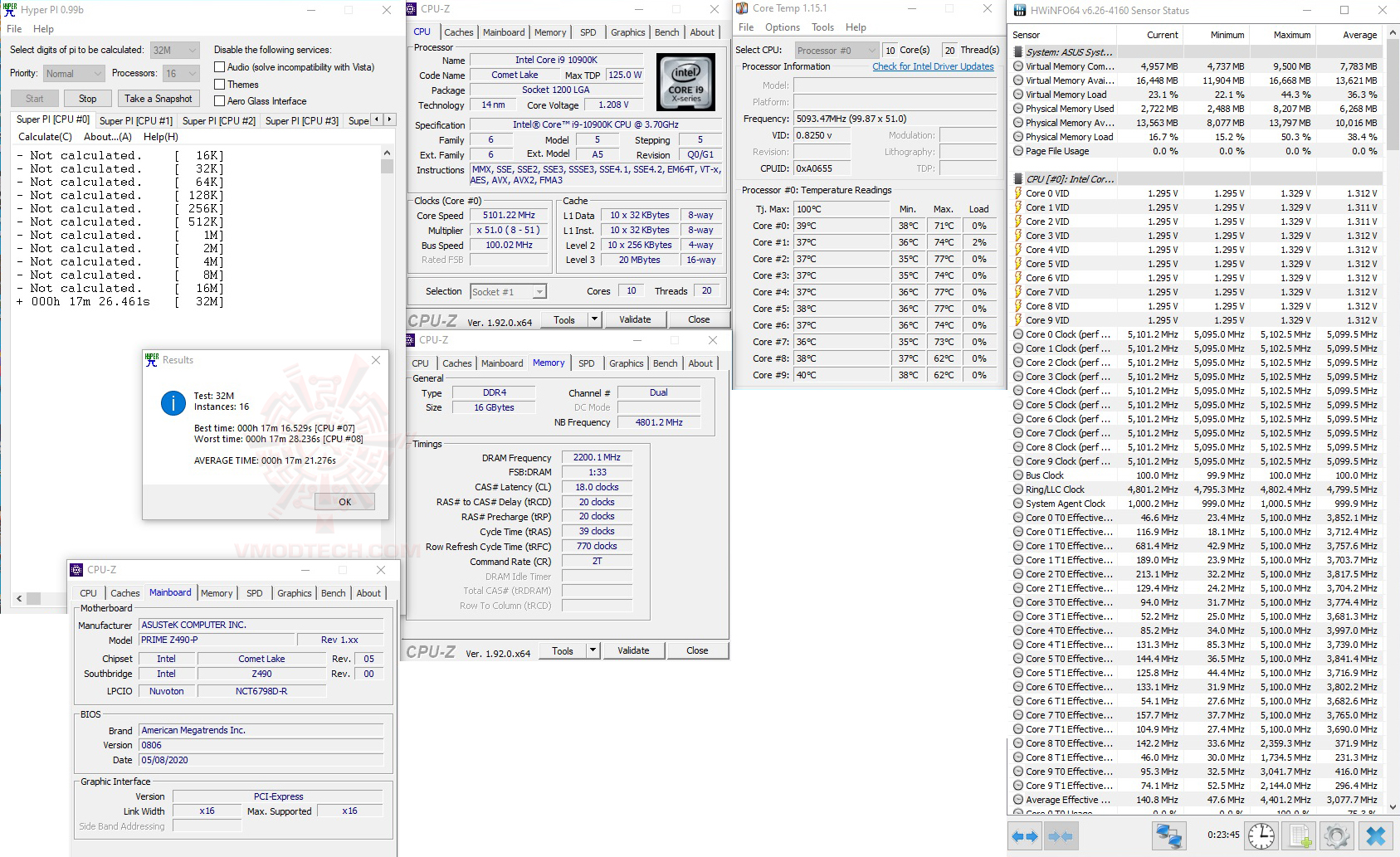This screenshot has height=857, width=1400.
Task: Click the Check for Intel Driver Updates link
Action: coord(933,66)
